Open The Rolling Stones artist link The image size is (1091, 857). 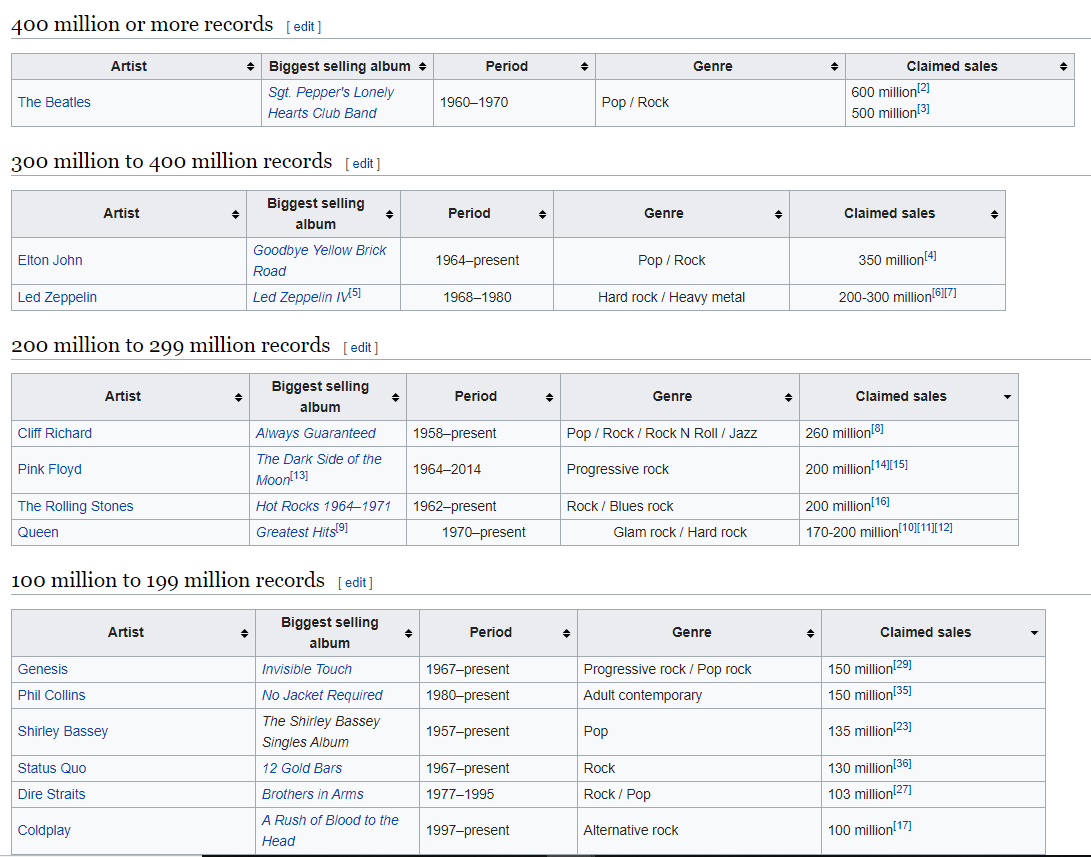75,506
